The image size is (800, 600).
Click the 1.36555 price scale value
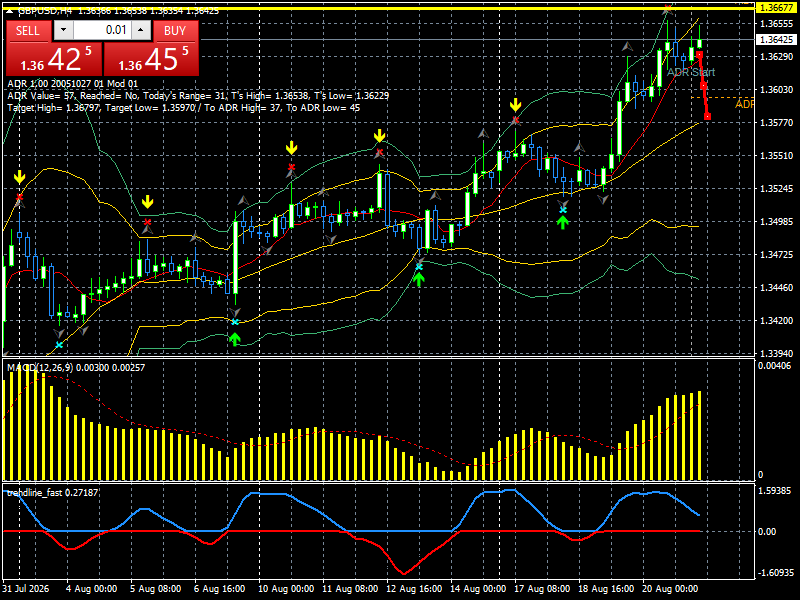pos(776,23)
